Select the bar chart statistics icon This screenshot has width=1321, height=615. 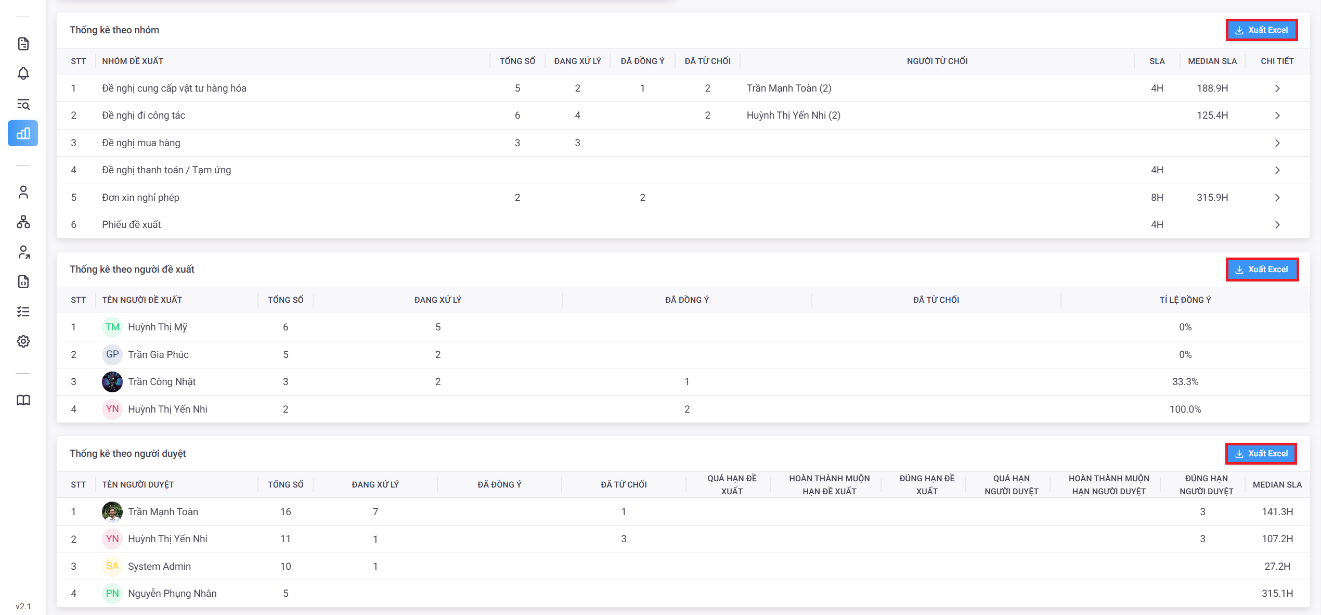point(23,133)
